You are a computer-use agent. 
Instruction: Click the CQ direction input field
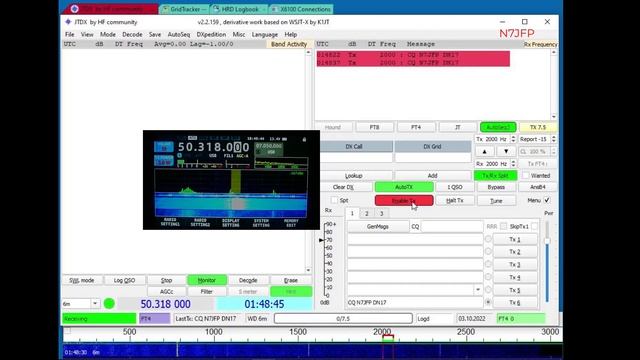point(452,226)
